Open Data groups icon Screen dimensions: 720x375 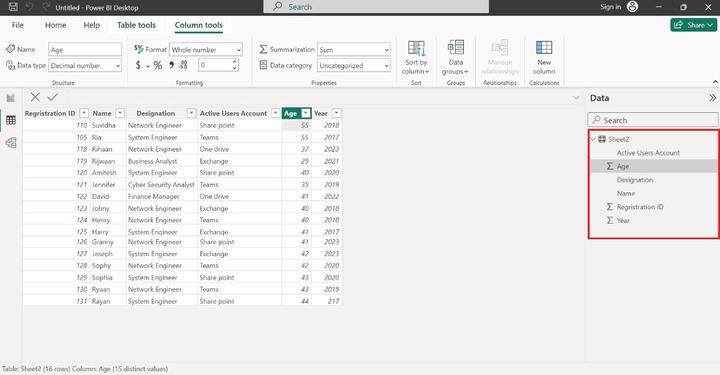tap(456, 47)
